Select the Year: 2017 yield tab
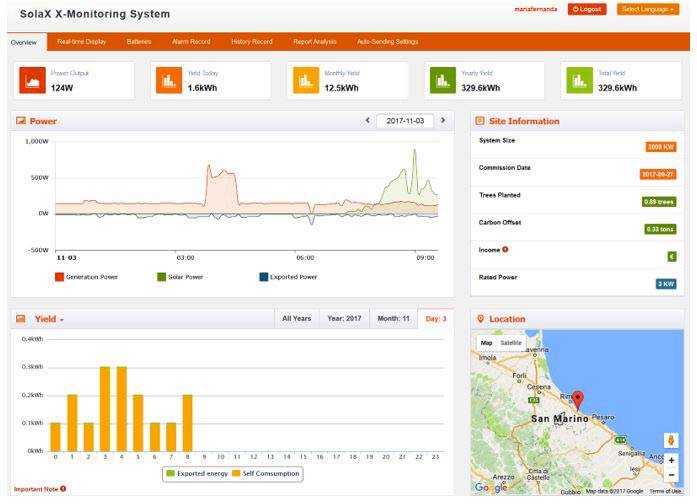Screen dimensions: 697x504 344,319
